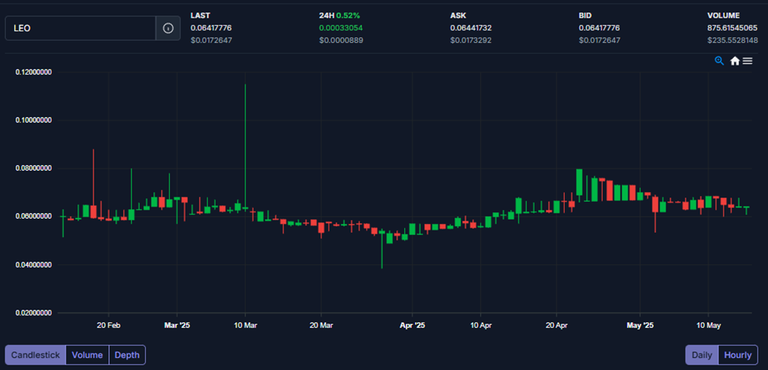This screenshot has height=370, width=768.
Task: Switch to Depth chart view
Action: pyautogui.click(x=127, y=355)
